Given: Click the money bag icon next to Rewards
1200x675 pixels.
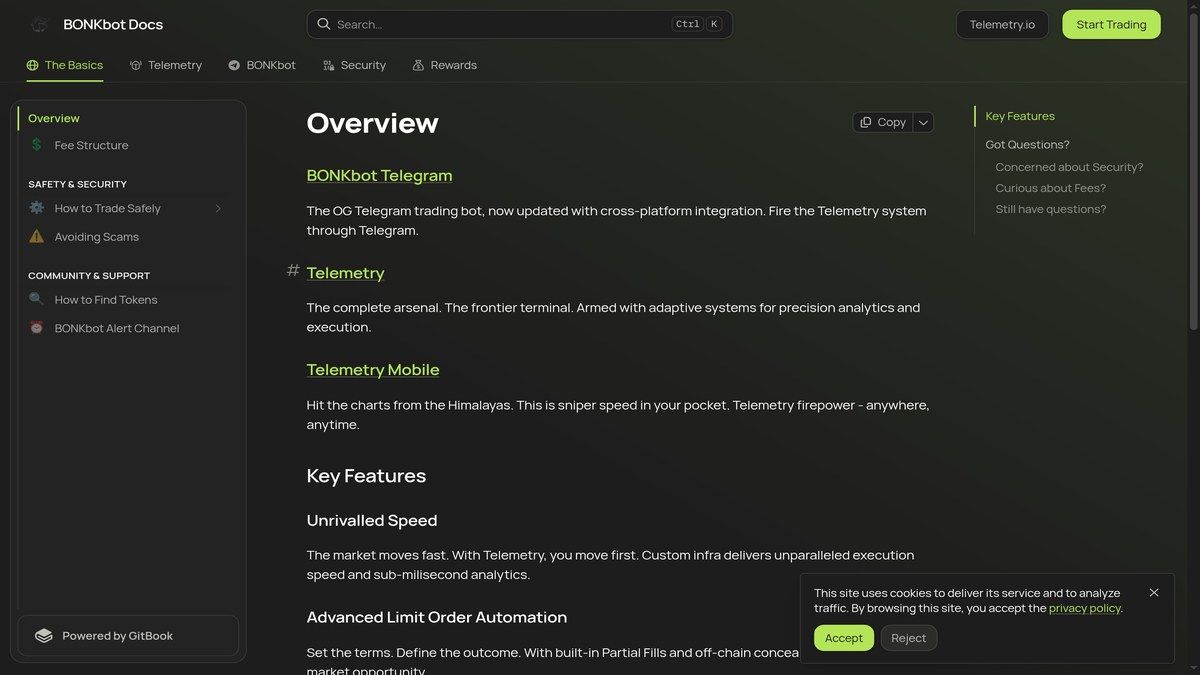Looking at the screenshot, I should point(416,64).
